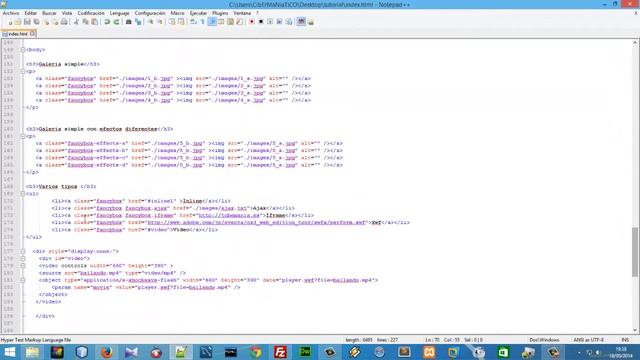Save the recorded macro icon
This screenshot has width=640, height=360.
coord(289,22)
